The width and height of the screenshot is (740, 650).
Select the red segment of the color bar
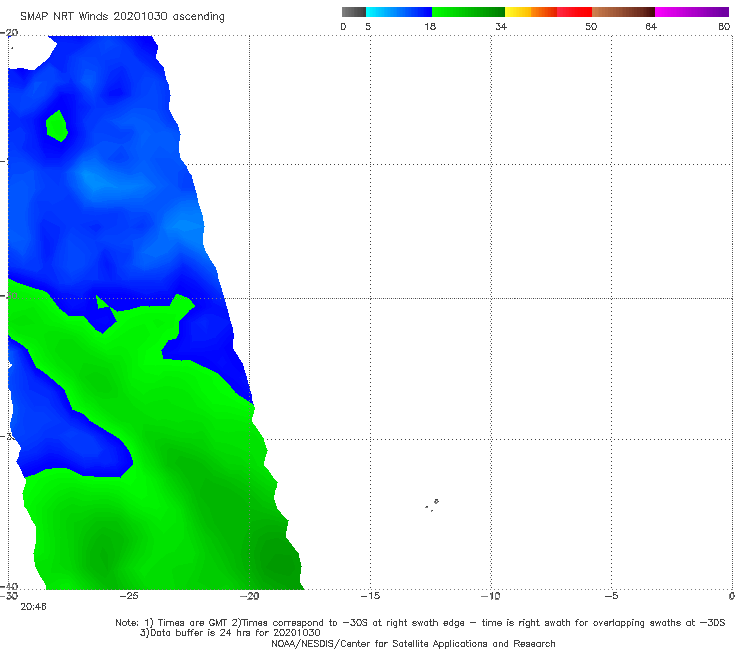pyautogui.click(x=574, y=12)
